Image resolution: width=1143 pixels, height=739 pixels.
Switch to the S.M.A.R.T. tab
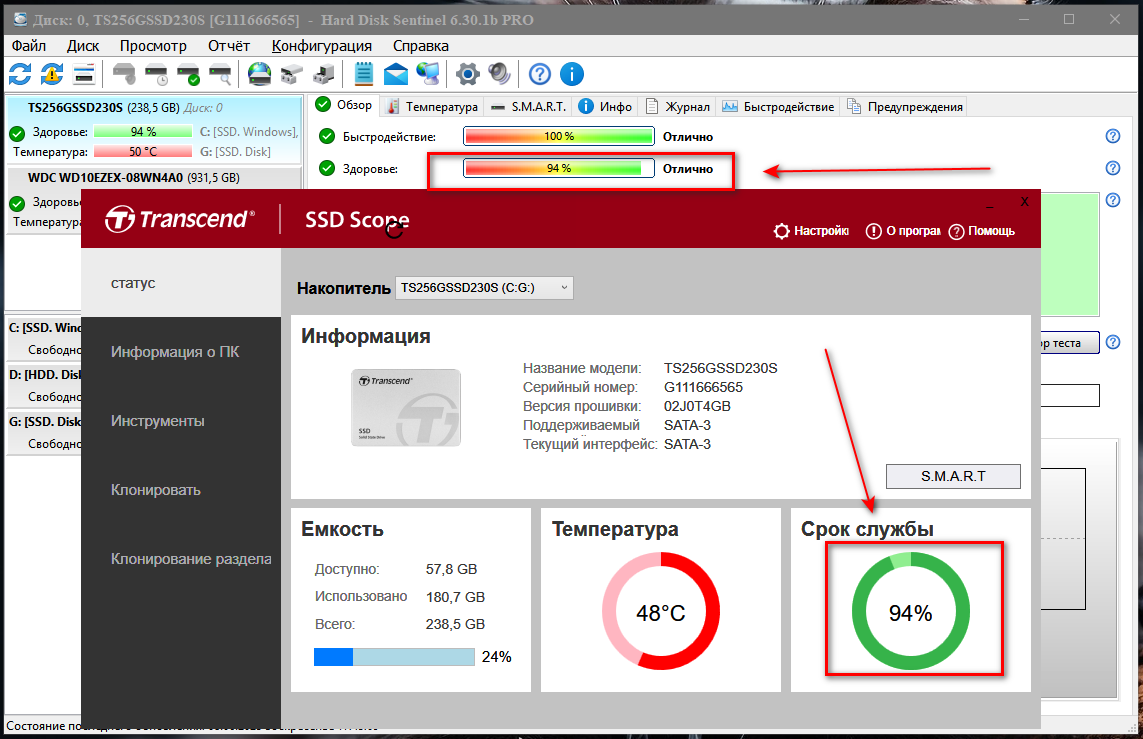click(528, 106)
